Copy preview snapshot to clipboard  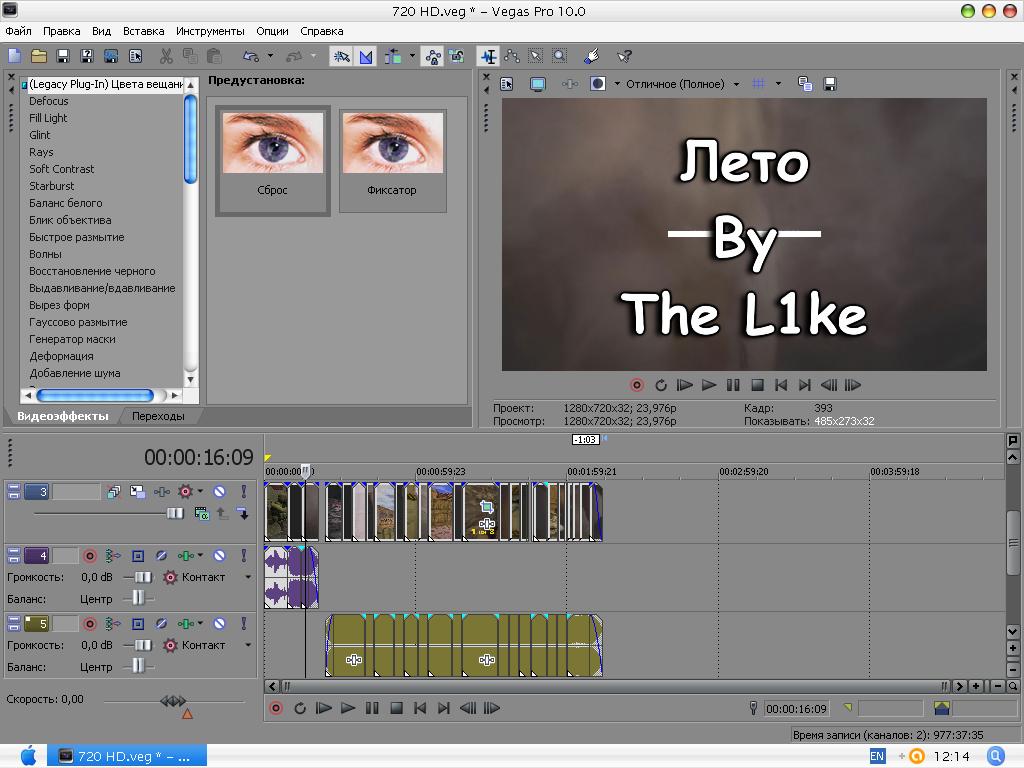805,84
